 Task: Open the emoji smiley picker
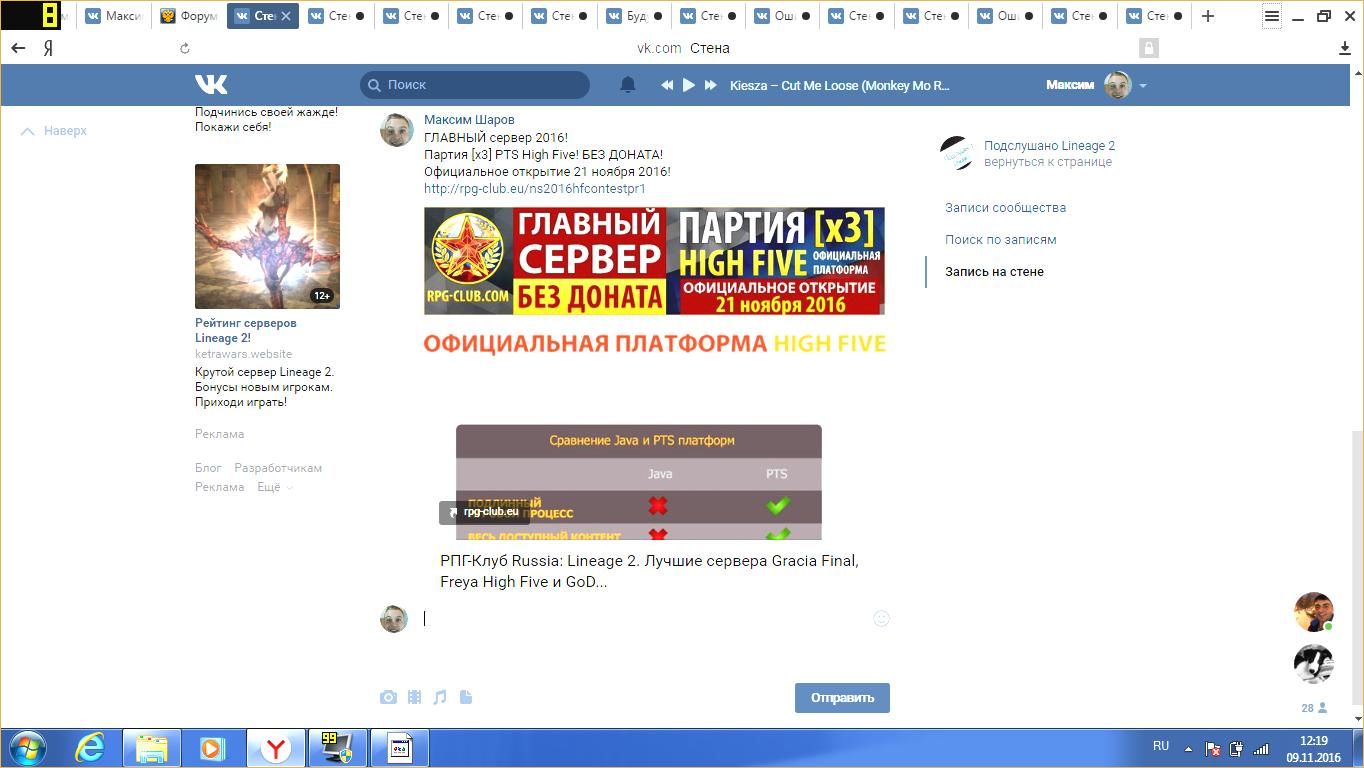coord(881,619)
